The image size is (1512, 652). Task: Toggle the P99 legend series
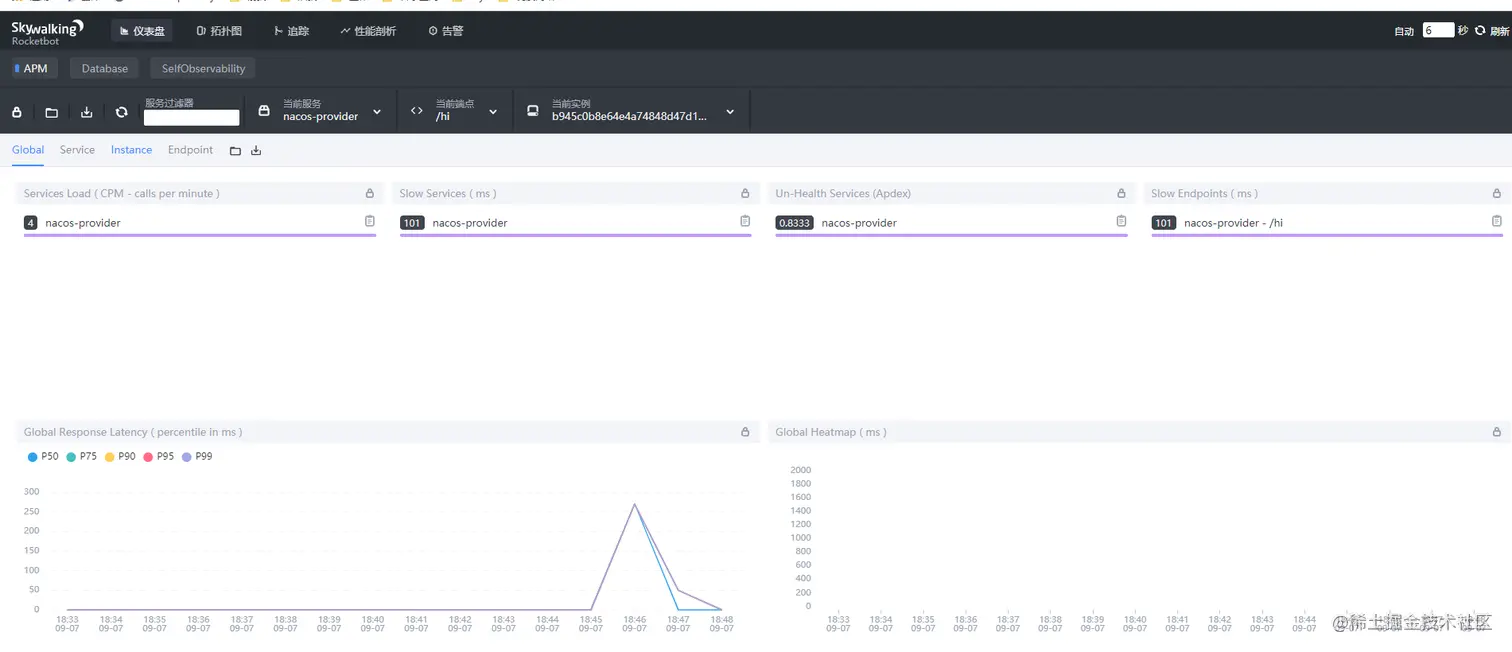click(197, 456)
